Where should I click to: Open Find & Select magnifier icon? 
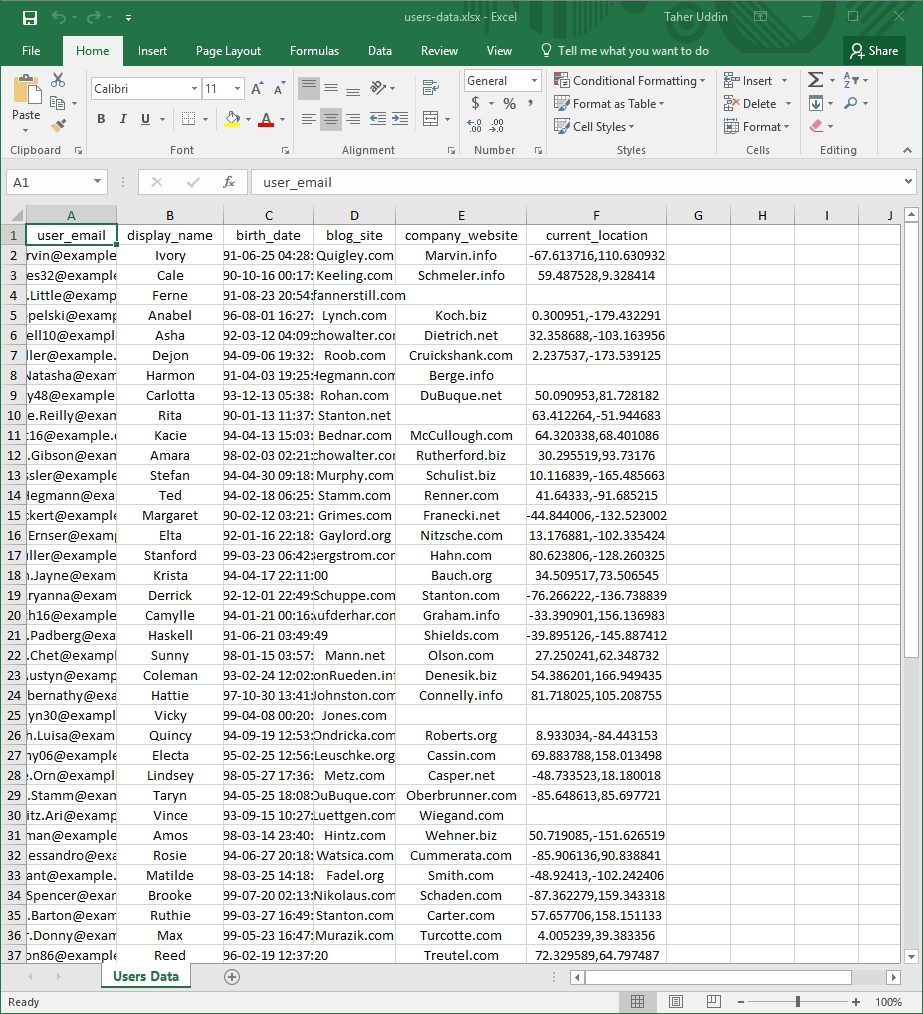point(851,103)
